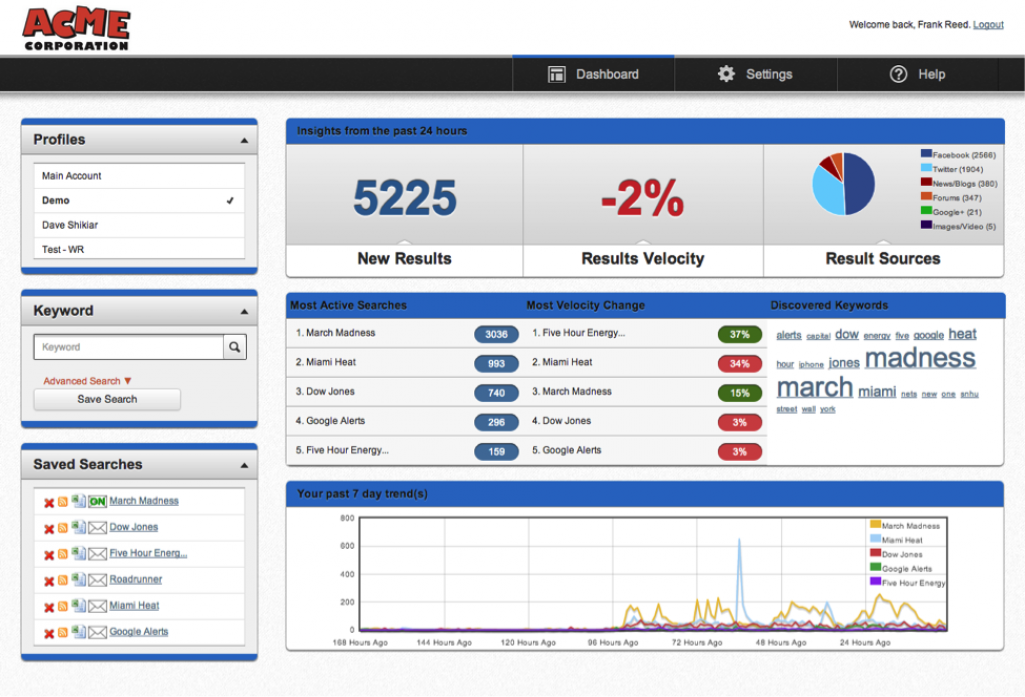The height and width of the screenshot is (697, 1025).
Task: Click the Logout link
Action: point(989,24)
